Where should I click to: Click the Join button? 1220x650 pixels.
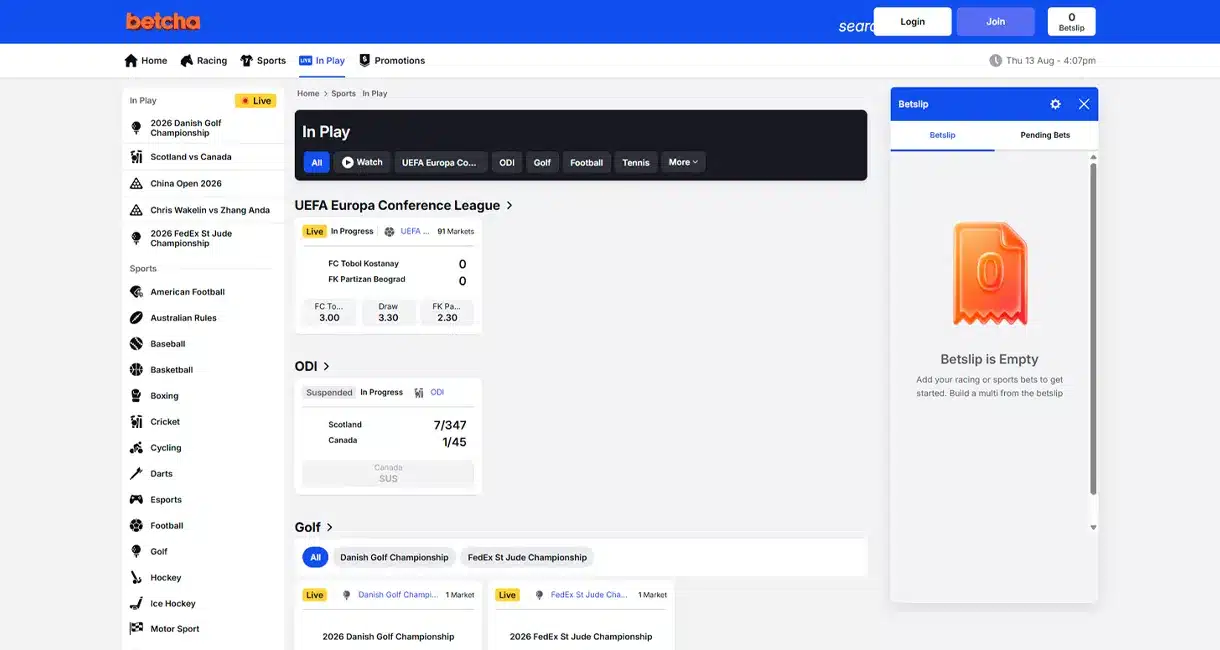click(995, 21)
